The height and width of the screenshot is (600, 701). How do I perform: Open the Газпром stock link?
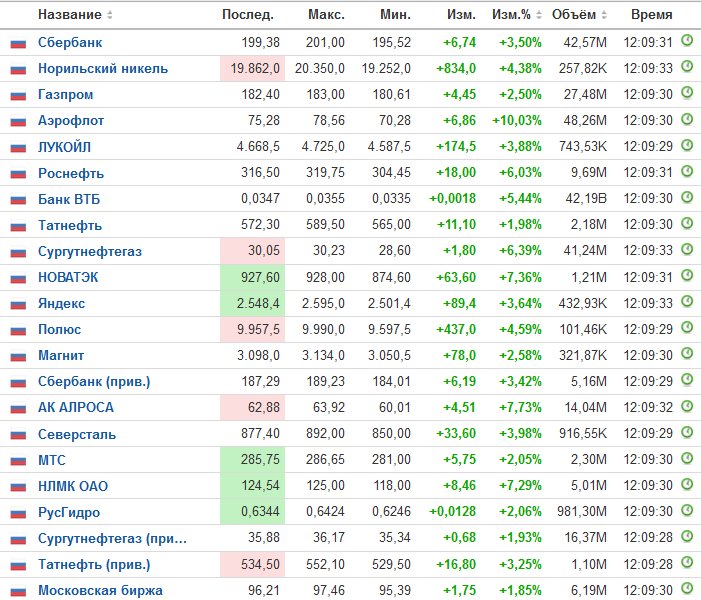tap(66, 94)
